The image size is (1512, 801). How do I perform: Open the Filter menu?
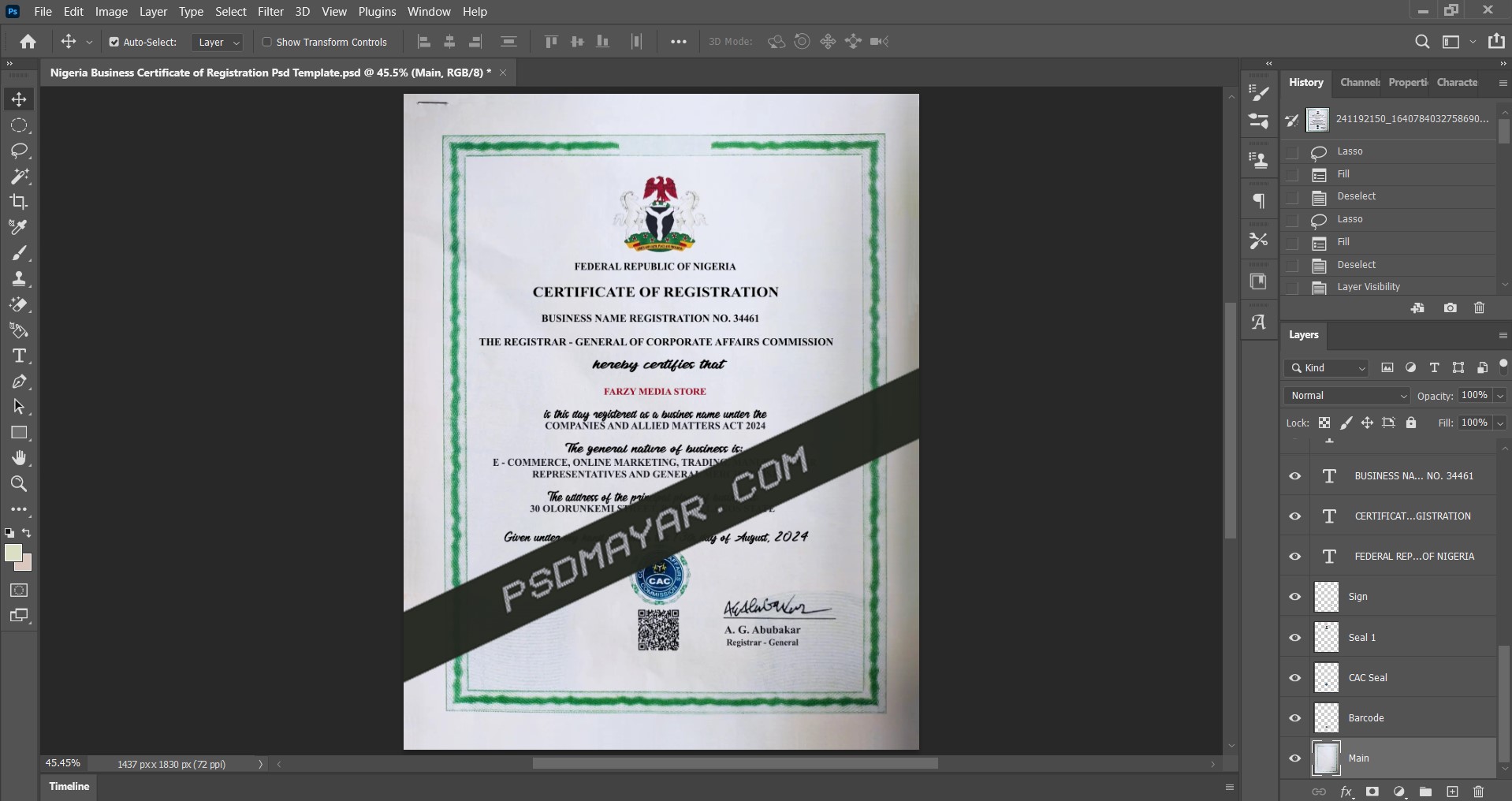(270, 12)
